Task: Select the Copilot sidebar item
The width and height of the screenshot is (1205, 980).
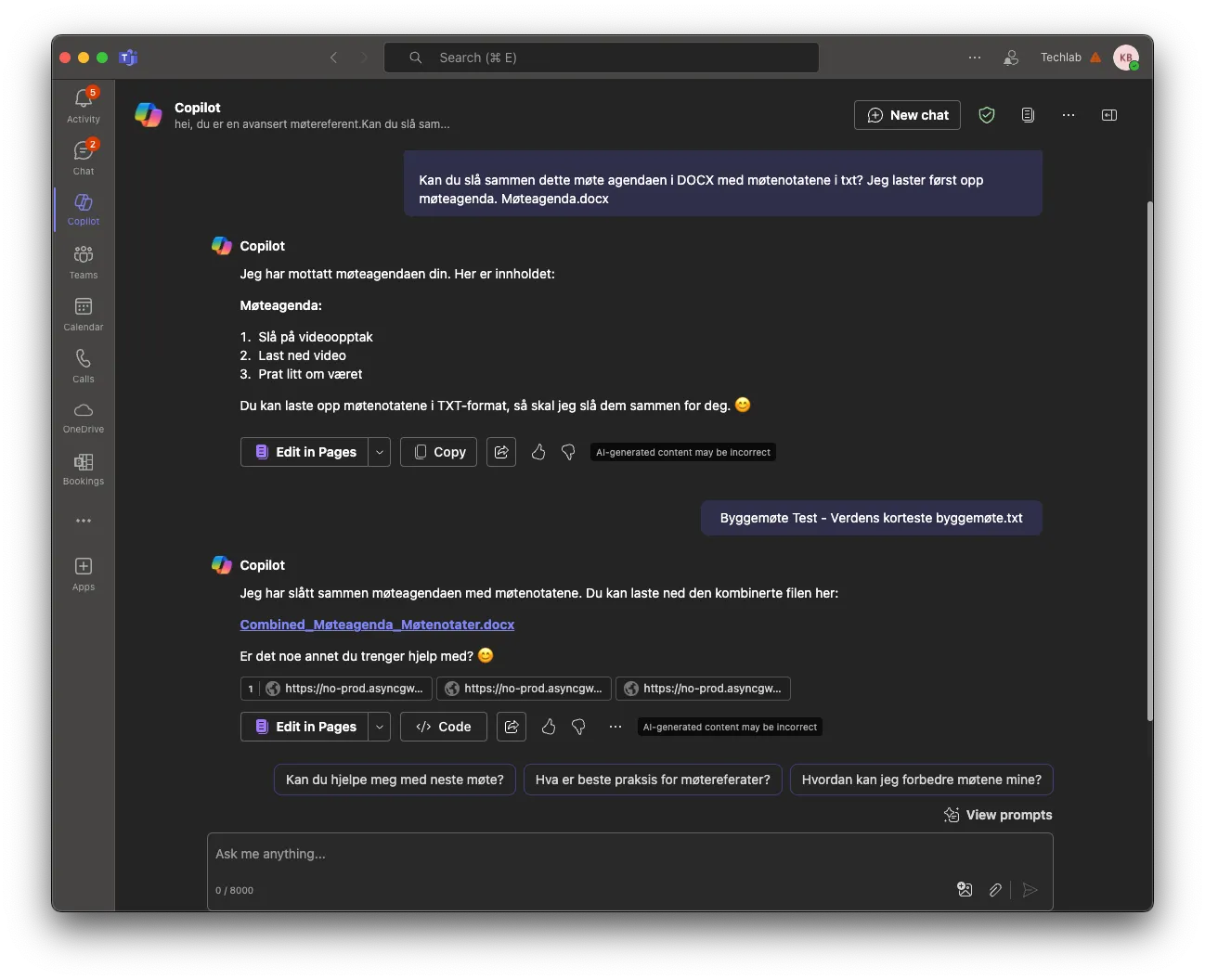Action: [x=84, y=209]
